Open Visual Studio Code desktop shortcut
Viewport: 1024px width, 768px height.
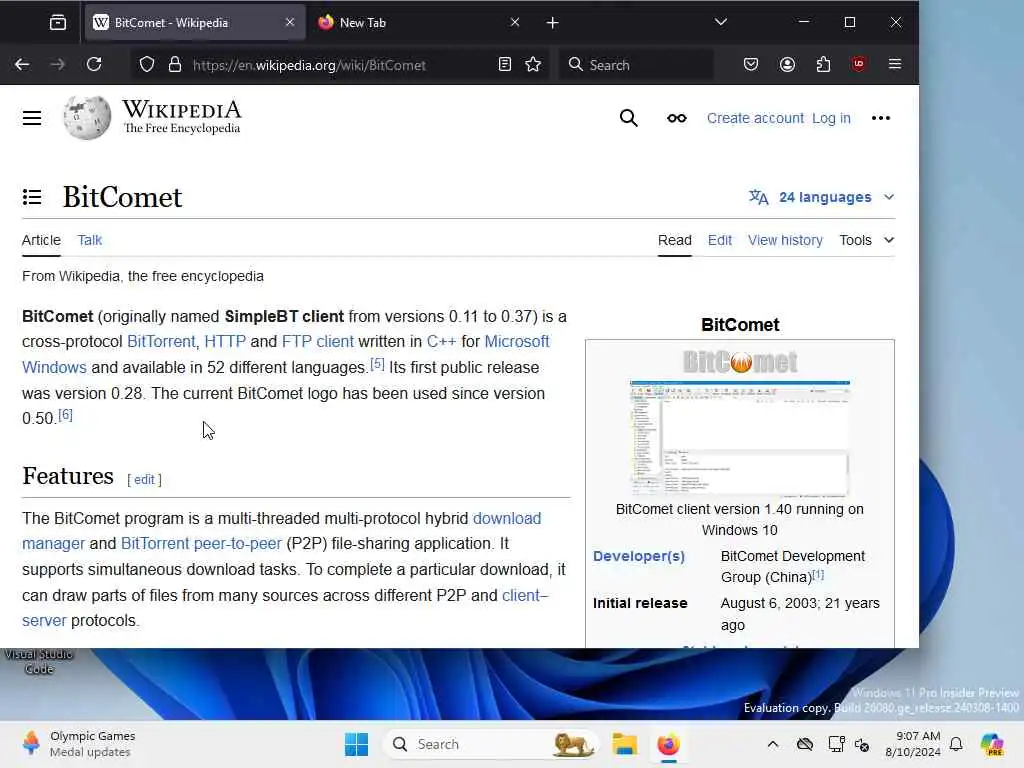[x=39, y=661]
